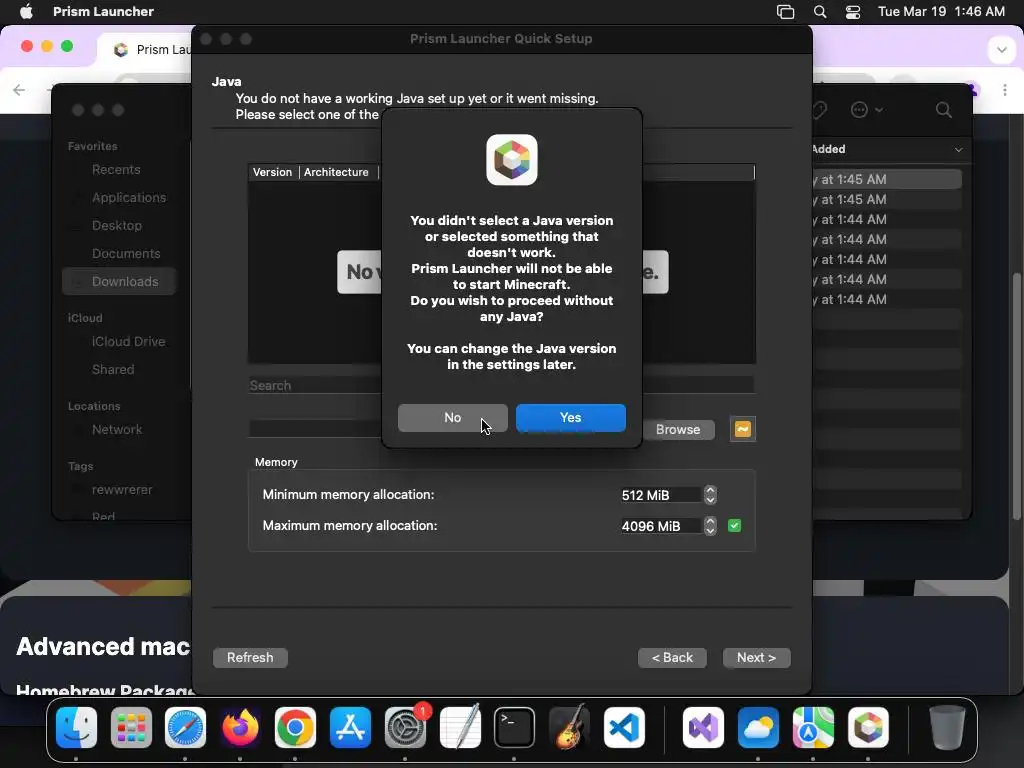Adjust the maximum memory allocation stepper

point(710,526)
